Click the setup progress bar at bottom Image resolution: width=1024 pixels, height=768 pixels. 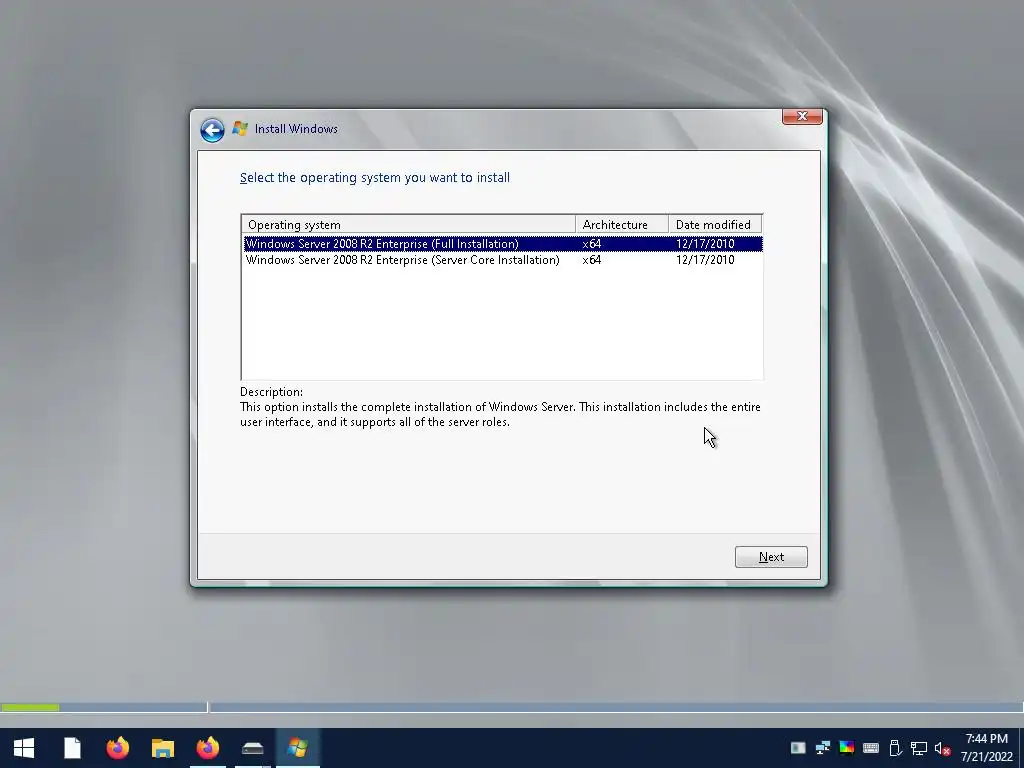[x=512, y=707]
